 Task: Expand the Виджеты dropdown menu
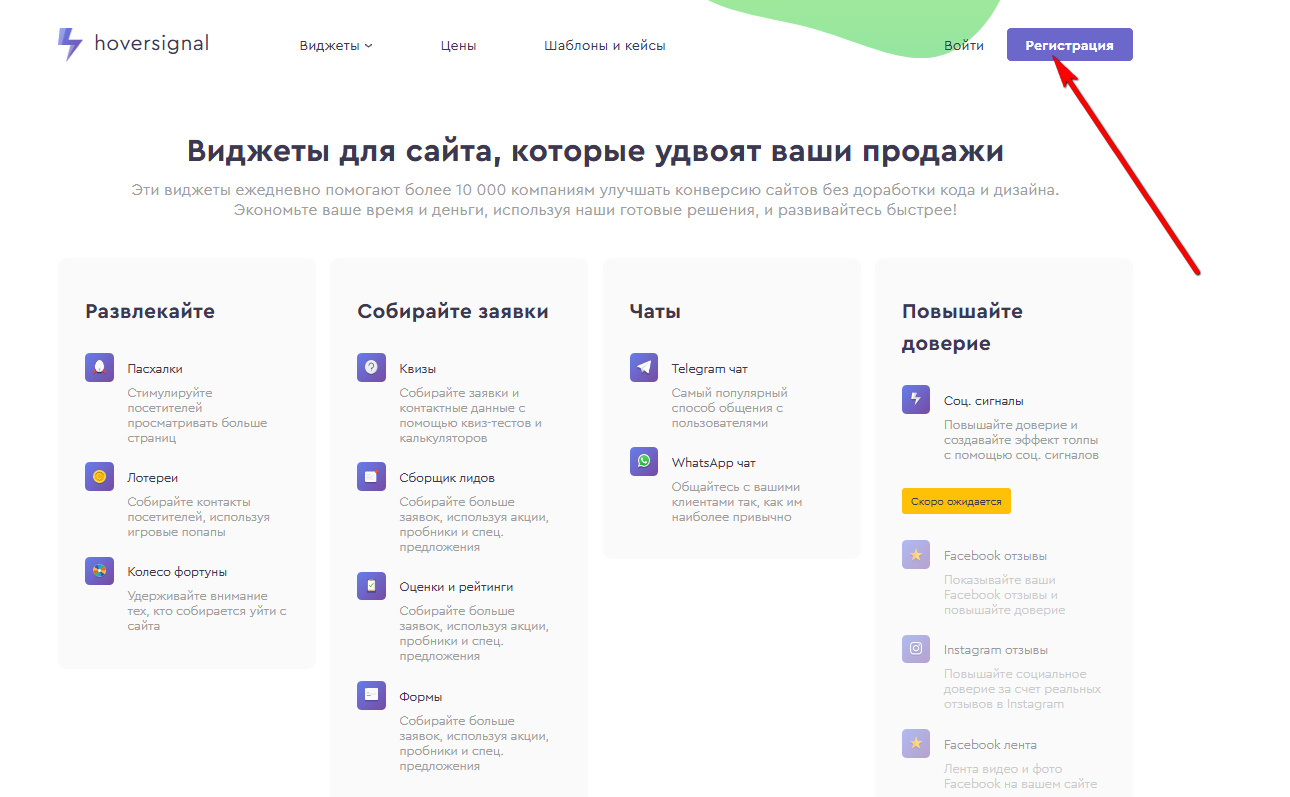(x=336, y=46)
